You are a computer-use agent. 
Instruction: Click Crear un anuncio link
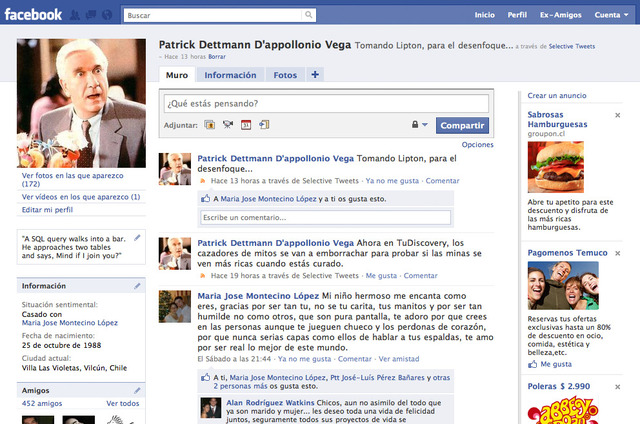557,95
